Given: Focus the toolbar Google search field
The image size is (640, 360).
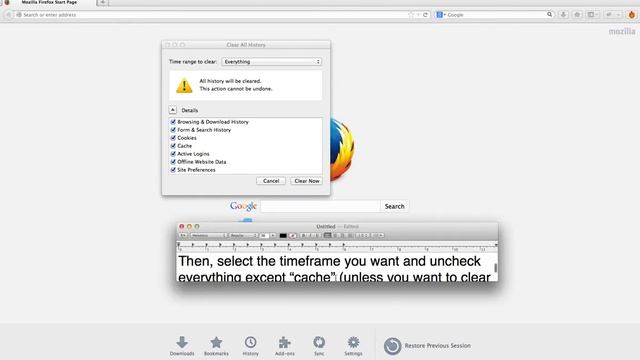Looking at the screenshot, I should click(496, 15).
